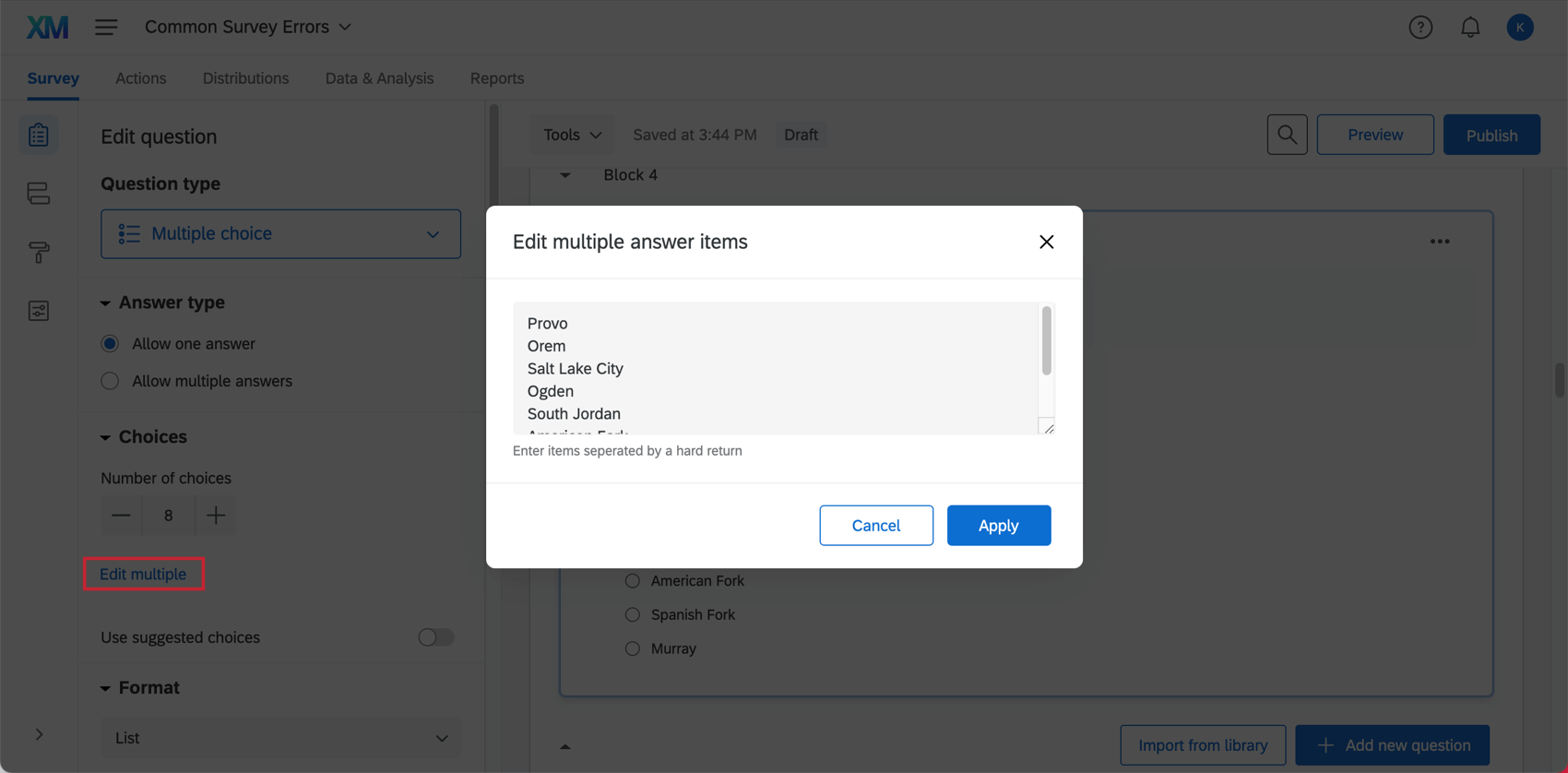This screenshot has height=773, width=1568.
Task: Click the textarea resize handle
Action: 1048,427
